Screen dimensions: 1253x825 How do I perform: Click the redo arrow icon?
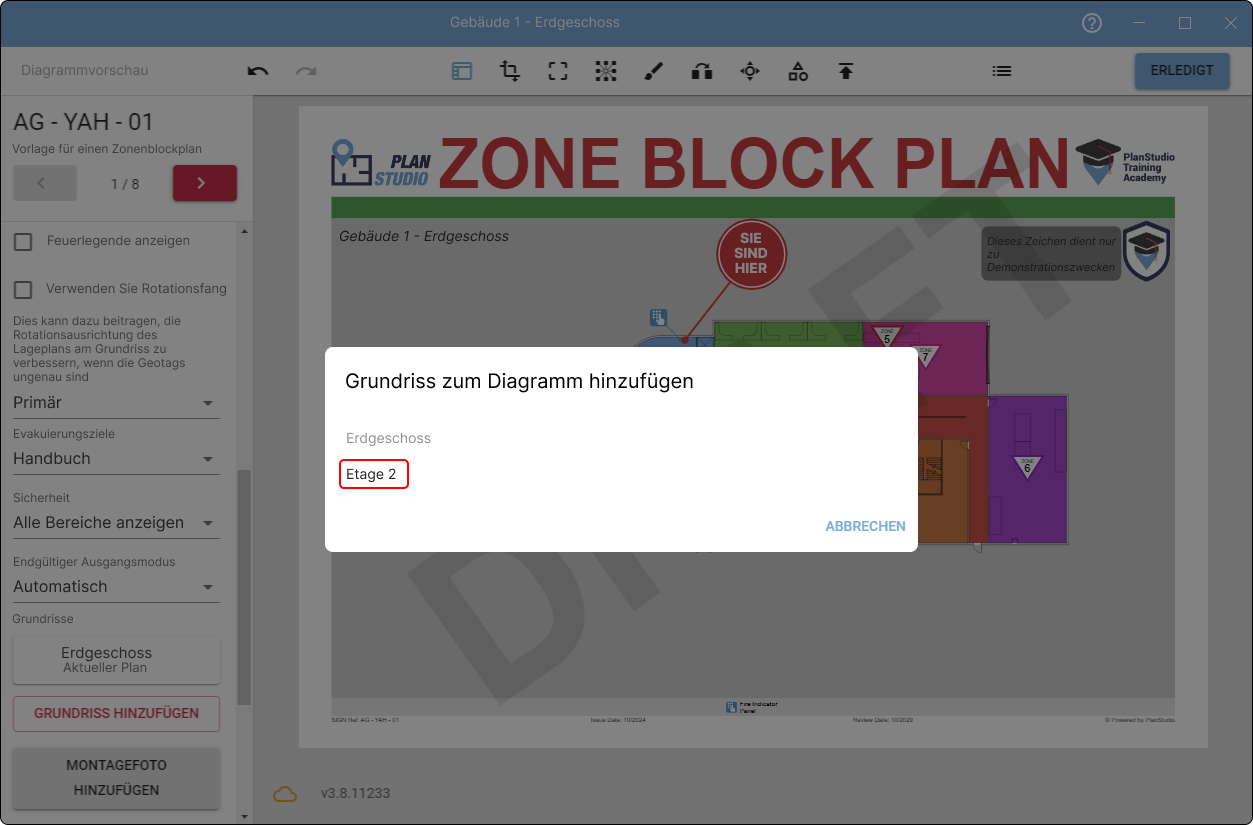[x=306, y=71]
